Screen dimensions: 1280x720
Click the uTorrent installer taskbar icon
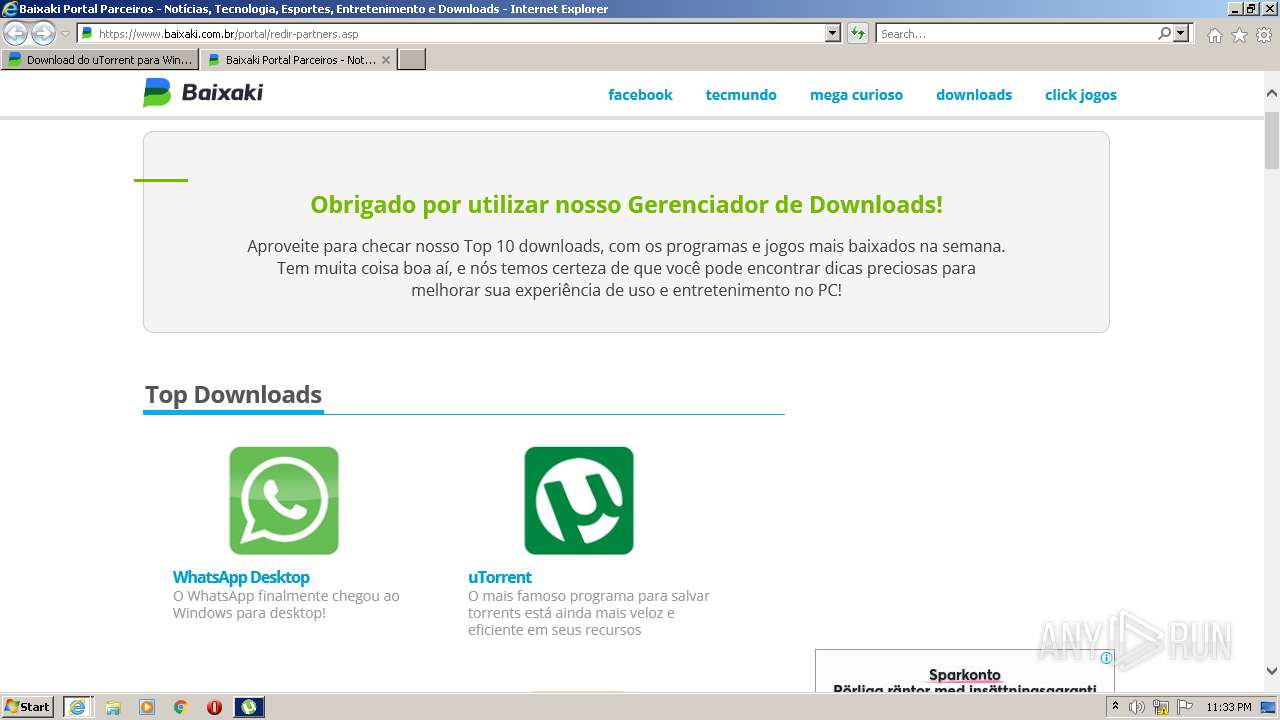249,707
